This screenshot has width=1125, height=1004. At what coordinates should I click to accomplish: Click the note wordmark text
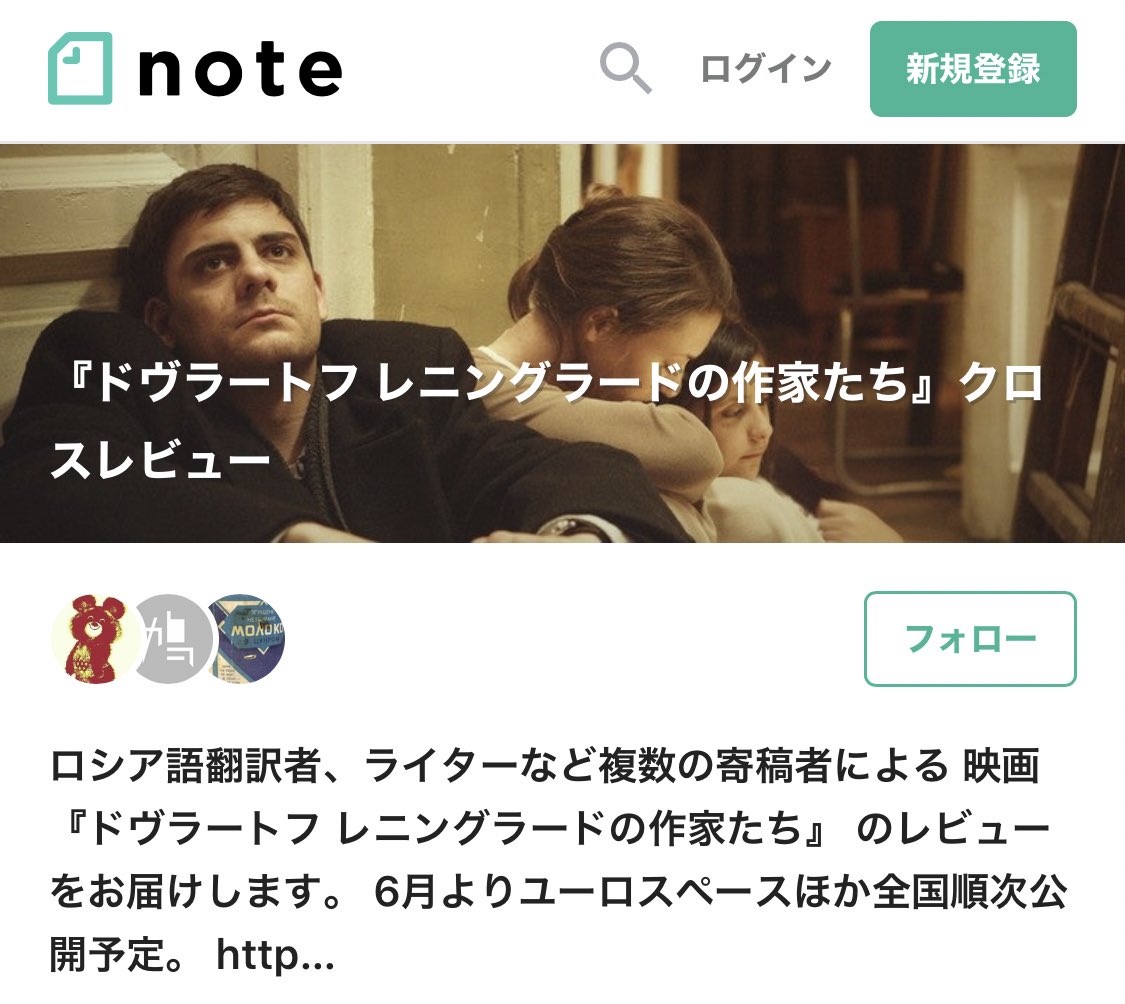[240, 69]
